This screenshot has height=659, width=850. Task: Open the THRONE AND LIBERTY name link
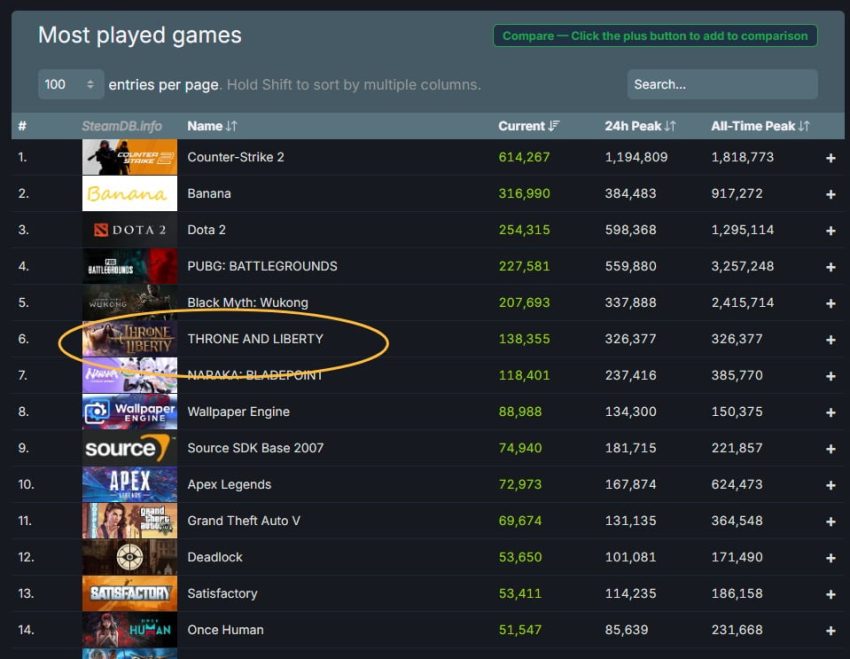coord(255,339)
